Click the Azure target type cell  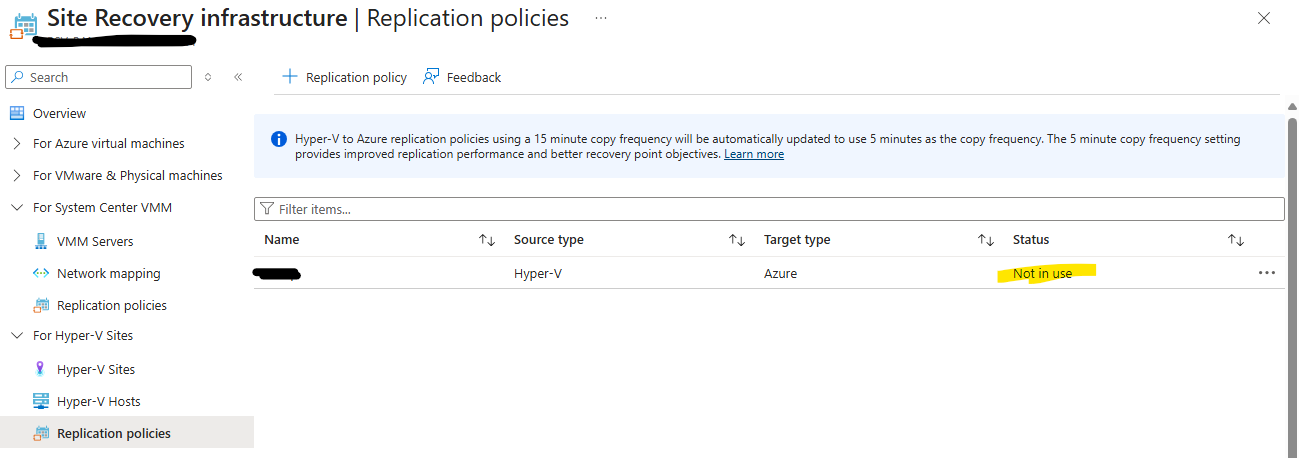781,273
